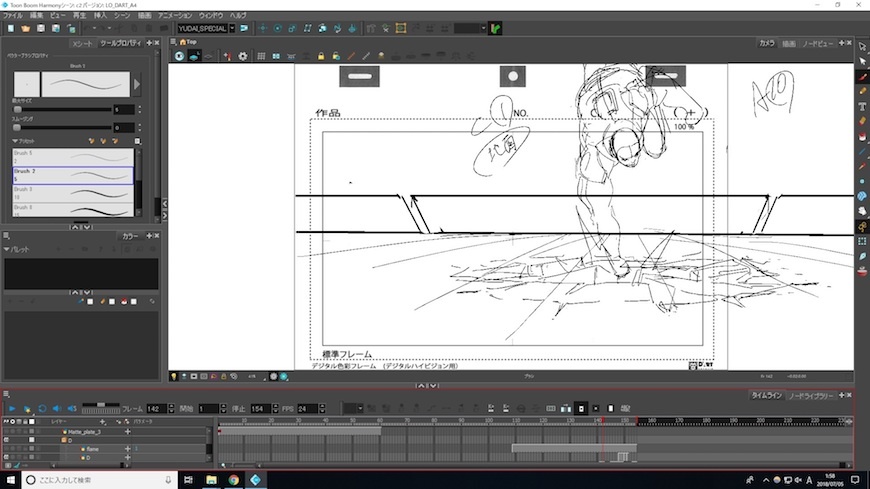Click the white current colour swatch
The height and width of the screenshot is (489, 870).
pyautogui.click(x=90, y=301)
